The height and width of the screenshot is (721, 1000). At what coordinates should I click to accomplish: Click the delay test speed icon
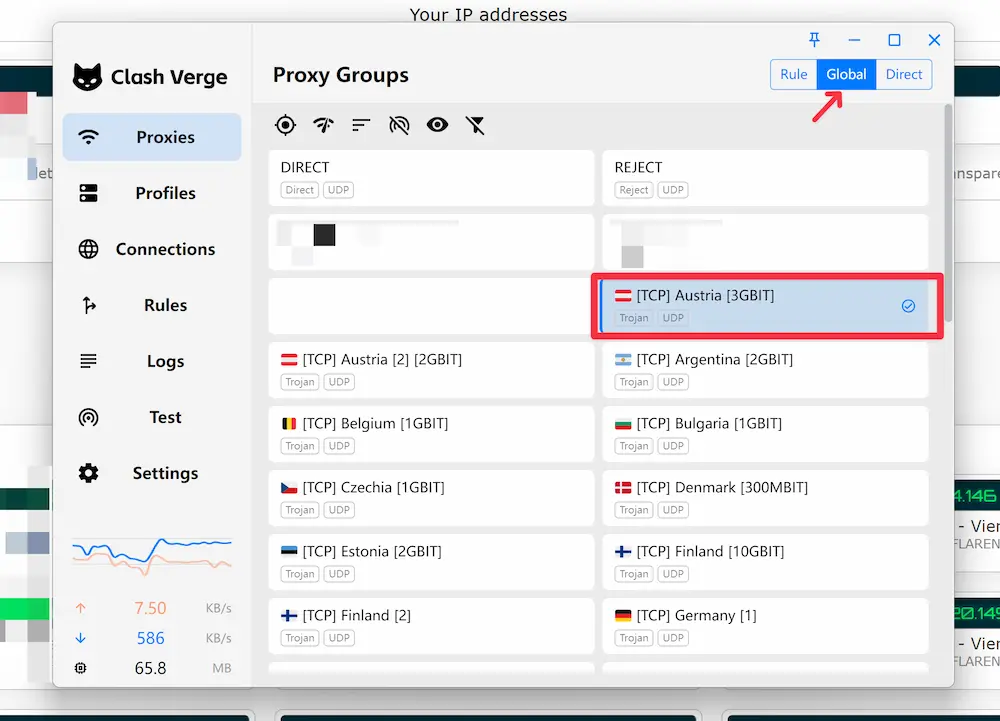click(x=323, y=125)
